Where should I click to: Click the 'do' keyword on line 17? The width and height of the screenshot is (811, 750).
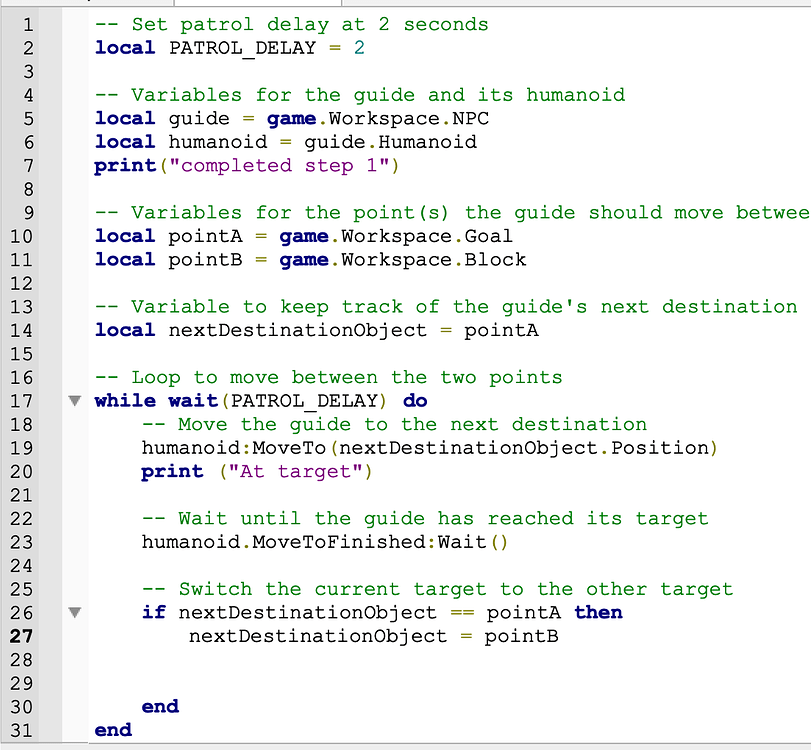pyautogui.click(x=415, y=401)
